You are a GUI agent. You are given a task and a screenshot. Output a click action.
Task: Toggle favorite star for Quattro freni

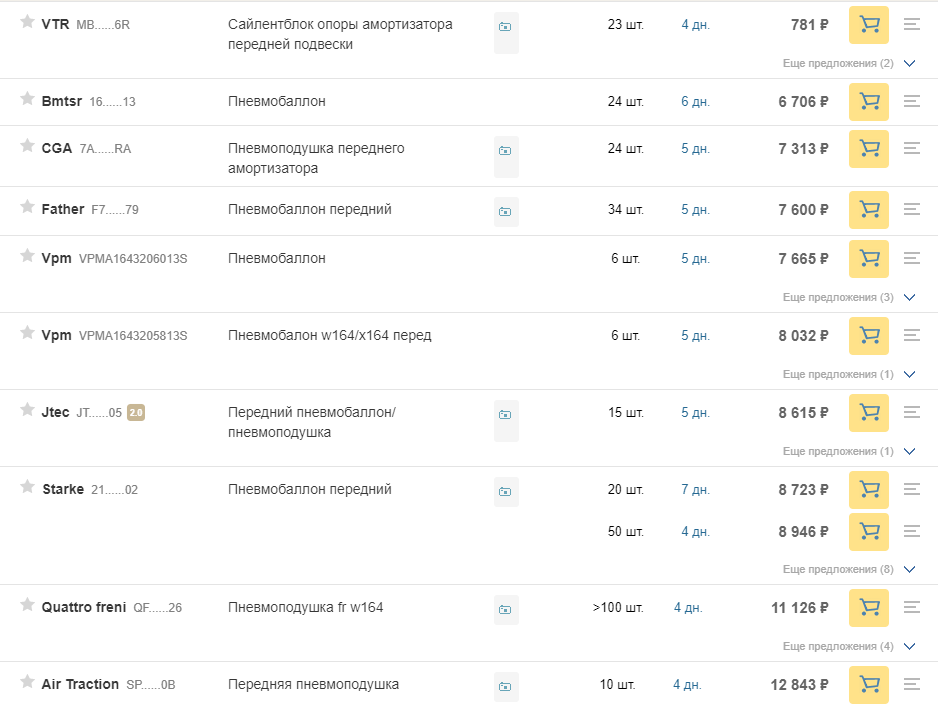point(27,605)
